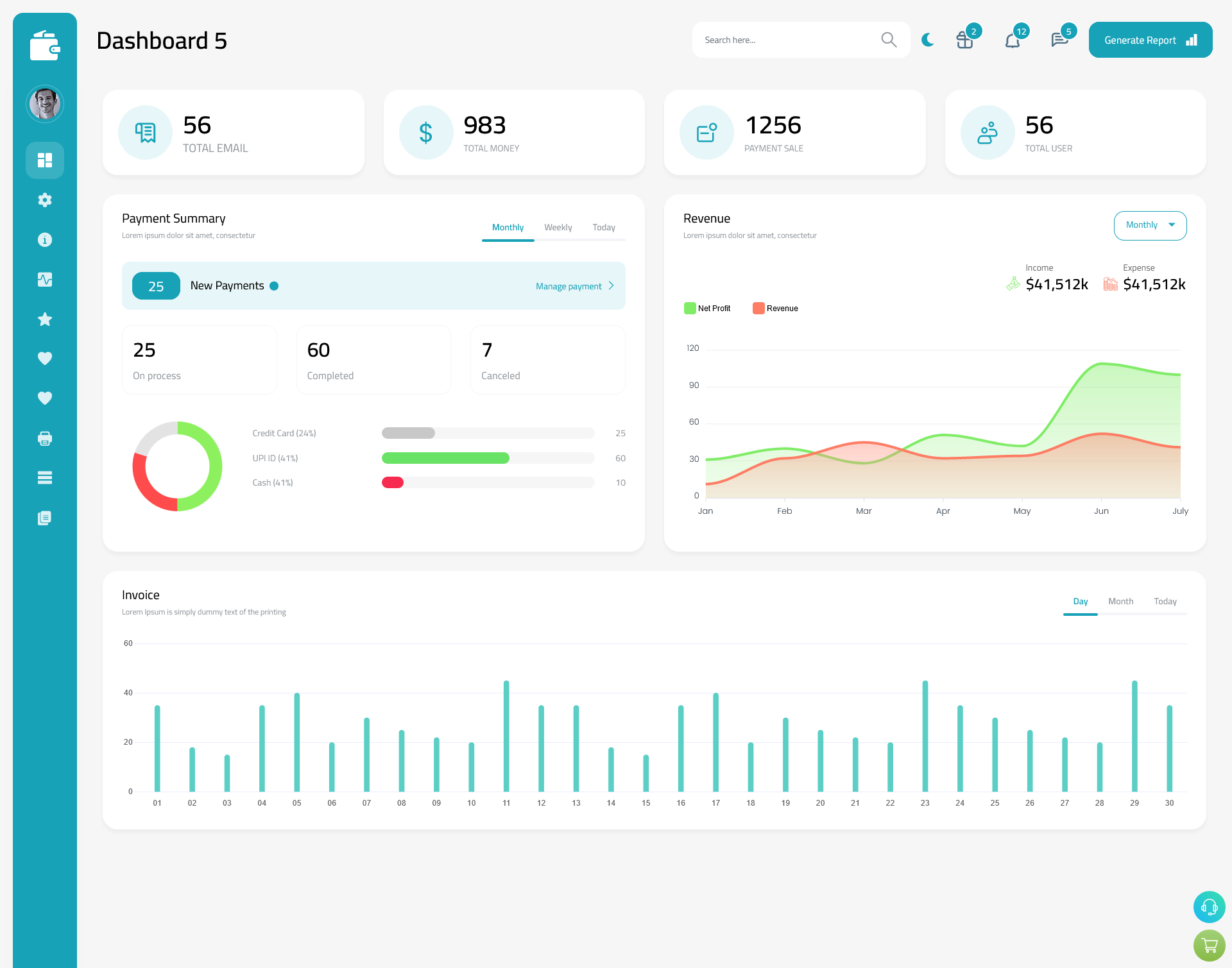Expand the Monthly dropdown on Revenue panel
1232x968 pixels.
pos(1149,224)
